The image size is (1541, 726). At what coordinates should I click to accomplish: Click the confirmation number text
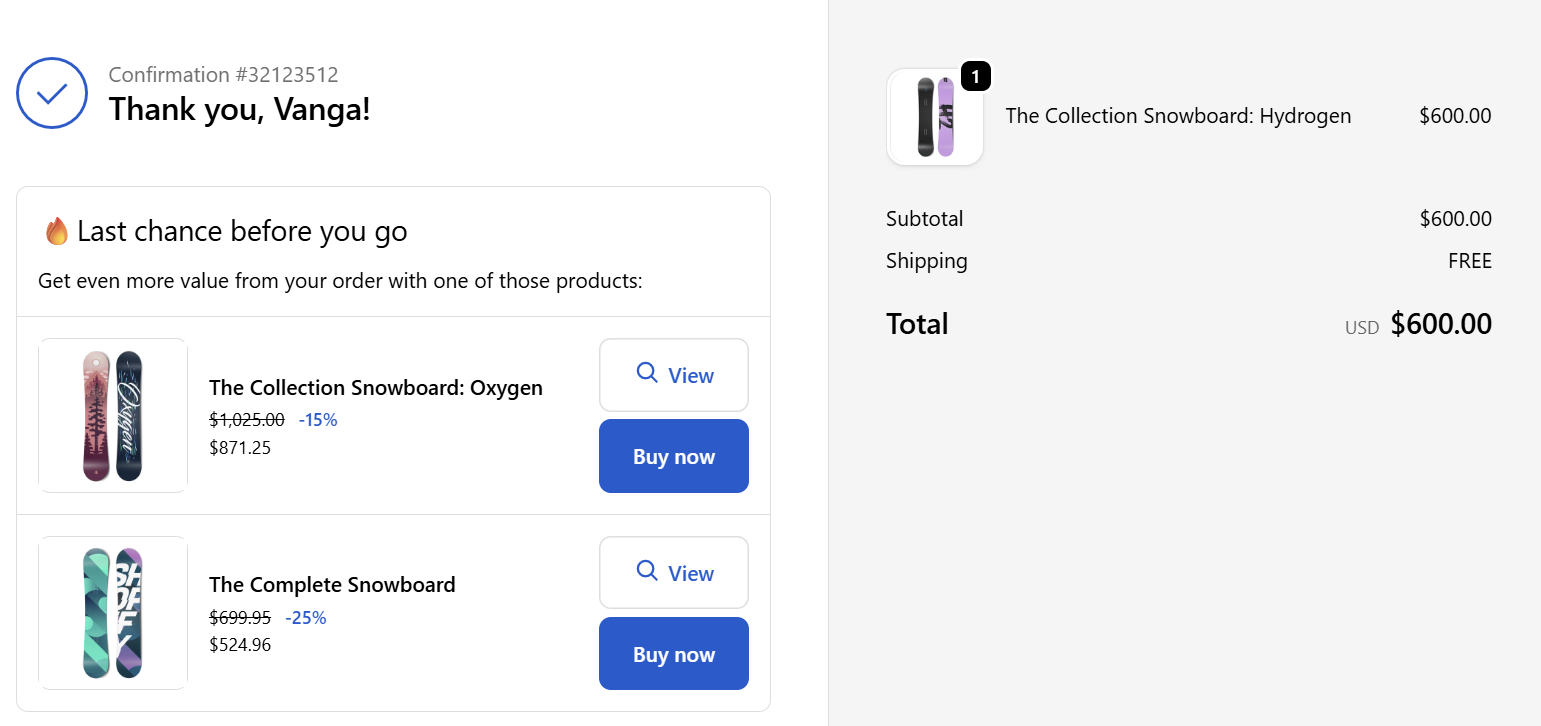click(223, 75)
